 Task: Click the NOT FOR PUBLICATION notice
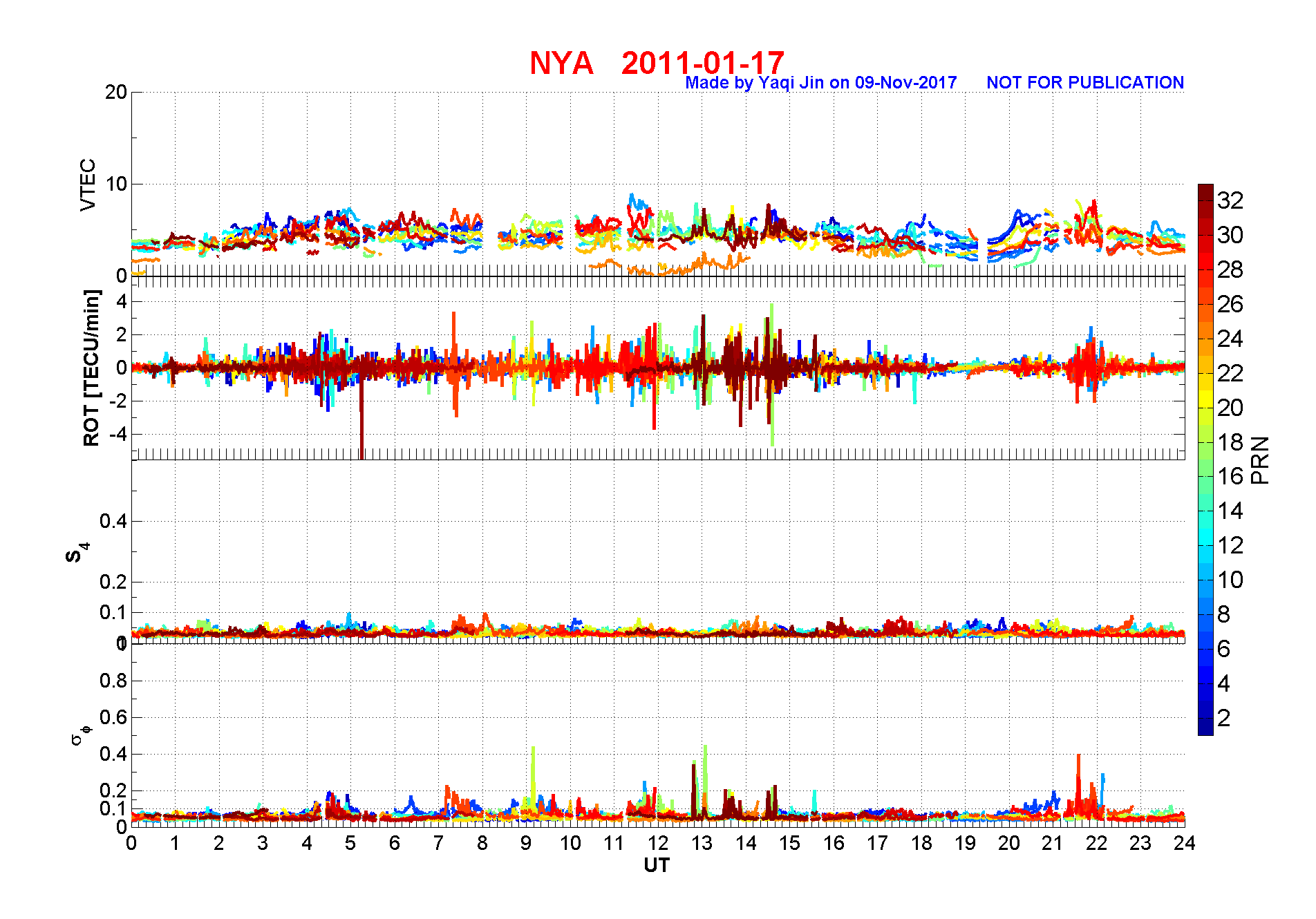pos(1085,83)
